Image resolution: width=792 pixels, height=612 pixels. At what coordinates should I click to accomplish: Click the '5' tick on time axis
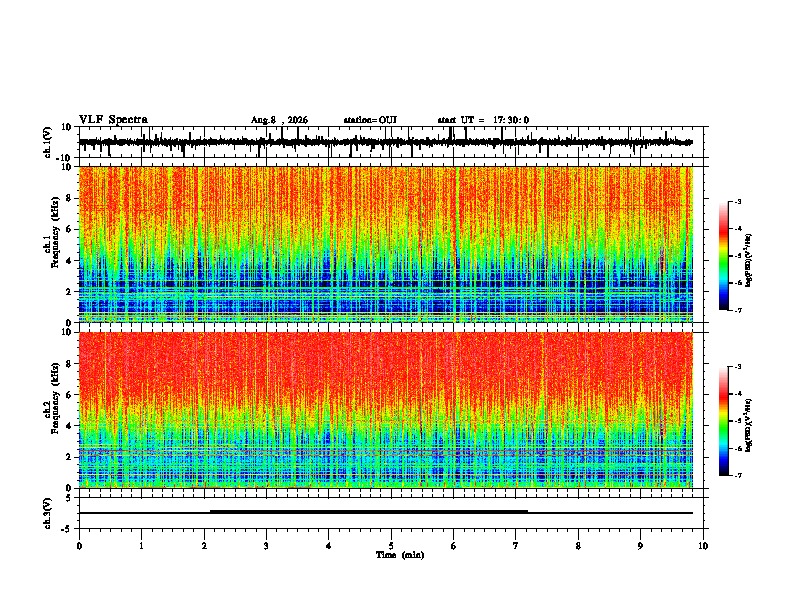(391, 546)
